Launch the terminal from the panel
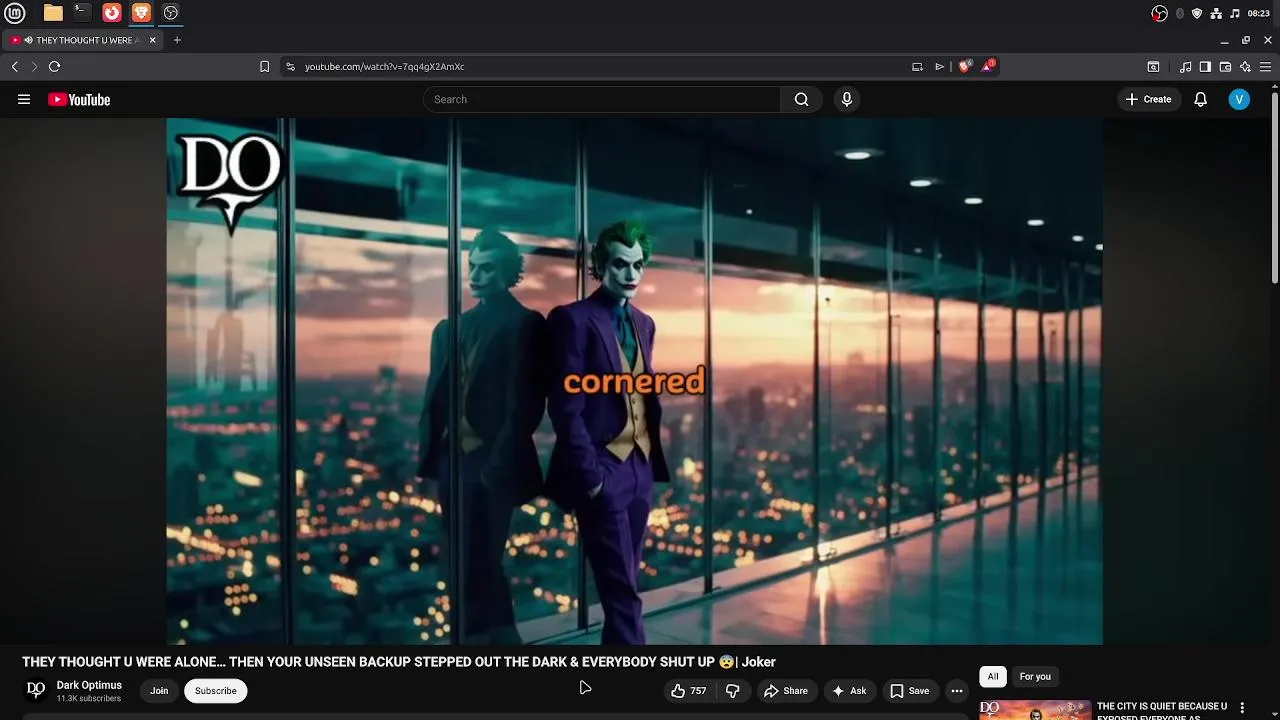 [82, 13]
